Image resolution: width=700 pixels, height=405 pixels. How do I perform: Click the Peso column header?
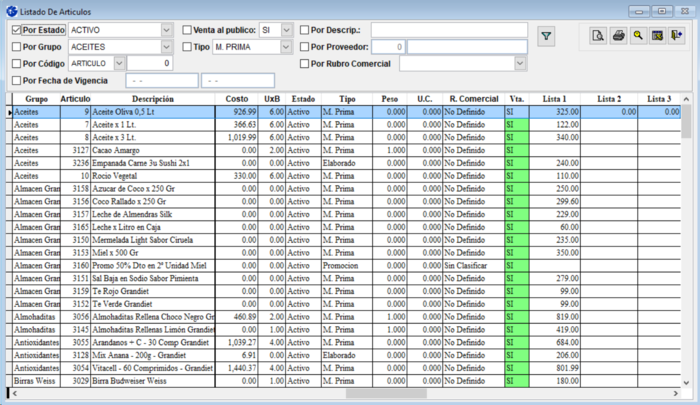click(389, 99)
